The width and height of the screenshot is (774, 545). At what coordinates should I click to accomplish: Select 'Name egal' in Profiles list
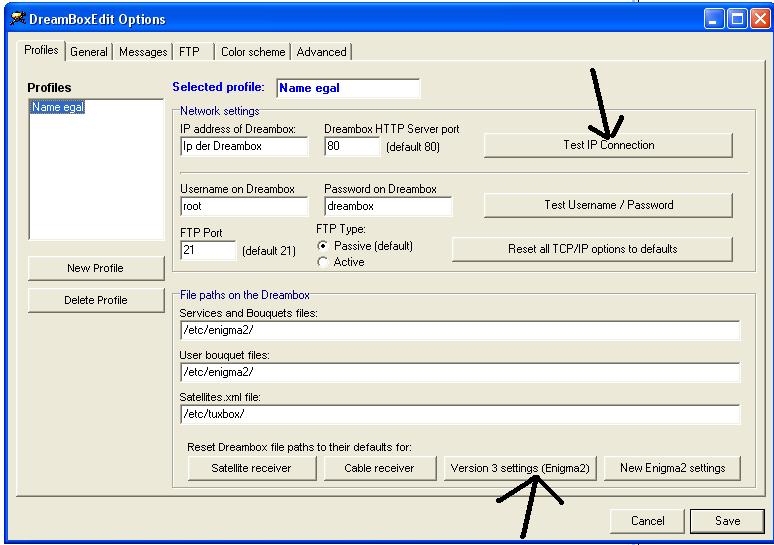(x=58, y=107)
